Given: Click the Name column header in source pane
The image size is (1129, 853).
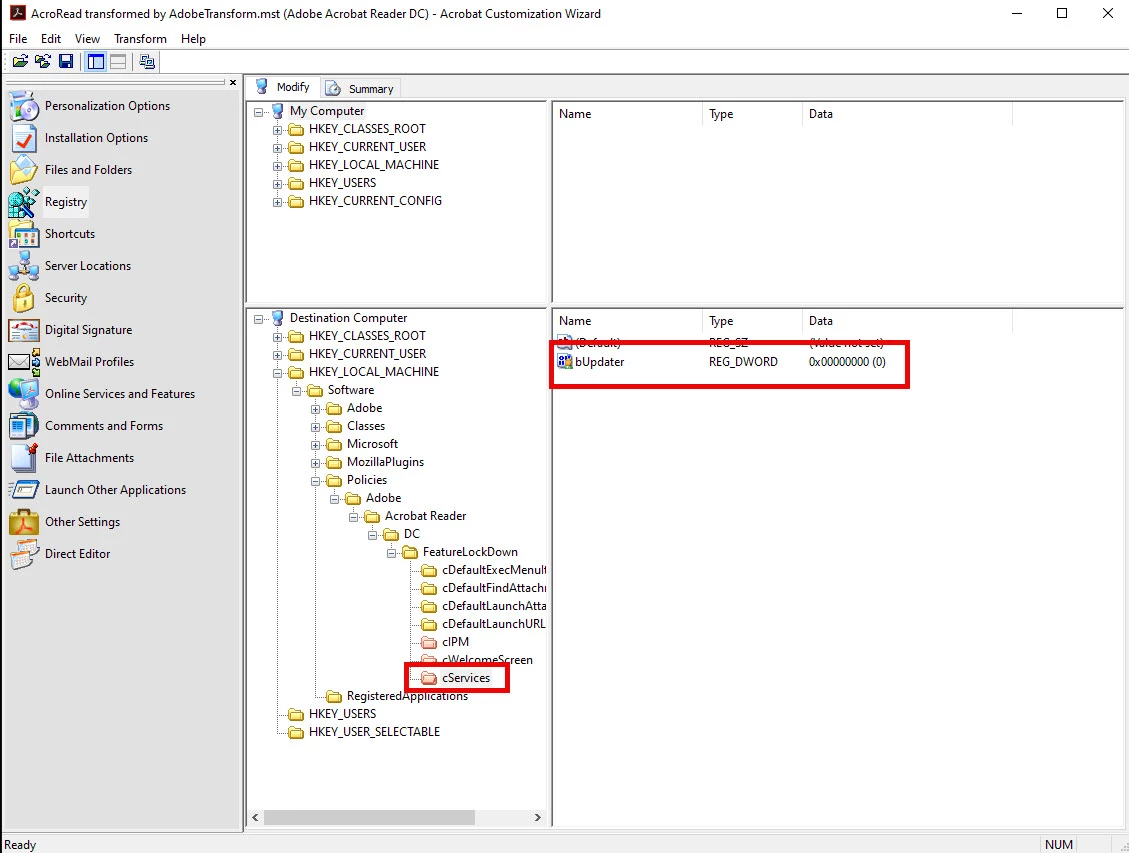Looking at the screenshot, I should [627, 114].
